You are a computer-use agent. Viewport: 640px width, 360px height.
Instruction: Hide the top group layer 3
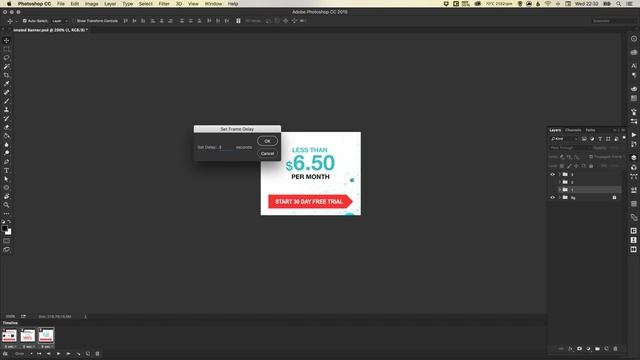tap(553, 174)
